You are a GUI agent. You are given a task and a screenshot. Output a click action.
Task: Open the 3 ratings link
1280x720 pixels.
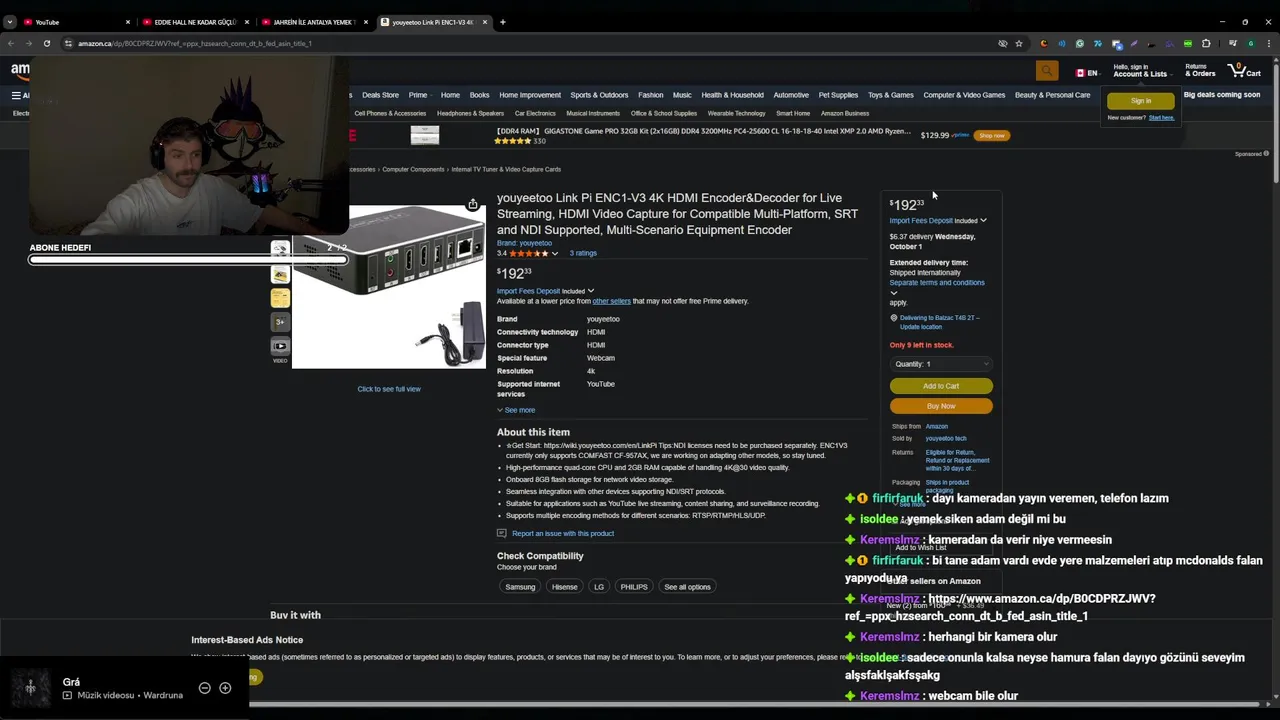click(583, 253)
